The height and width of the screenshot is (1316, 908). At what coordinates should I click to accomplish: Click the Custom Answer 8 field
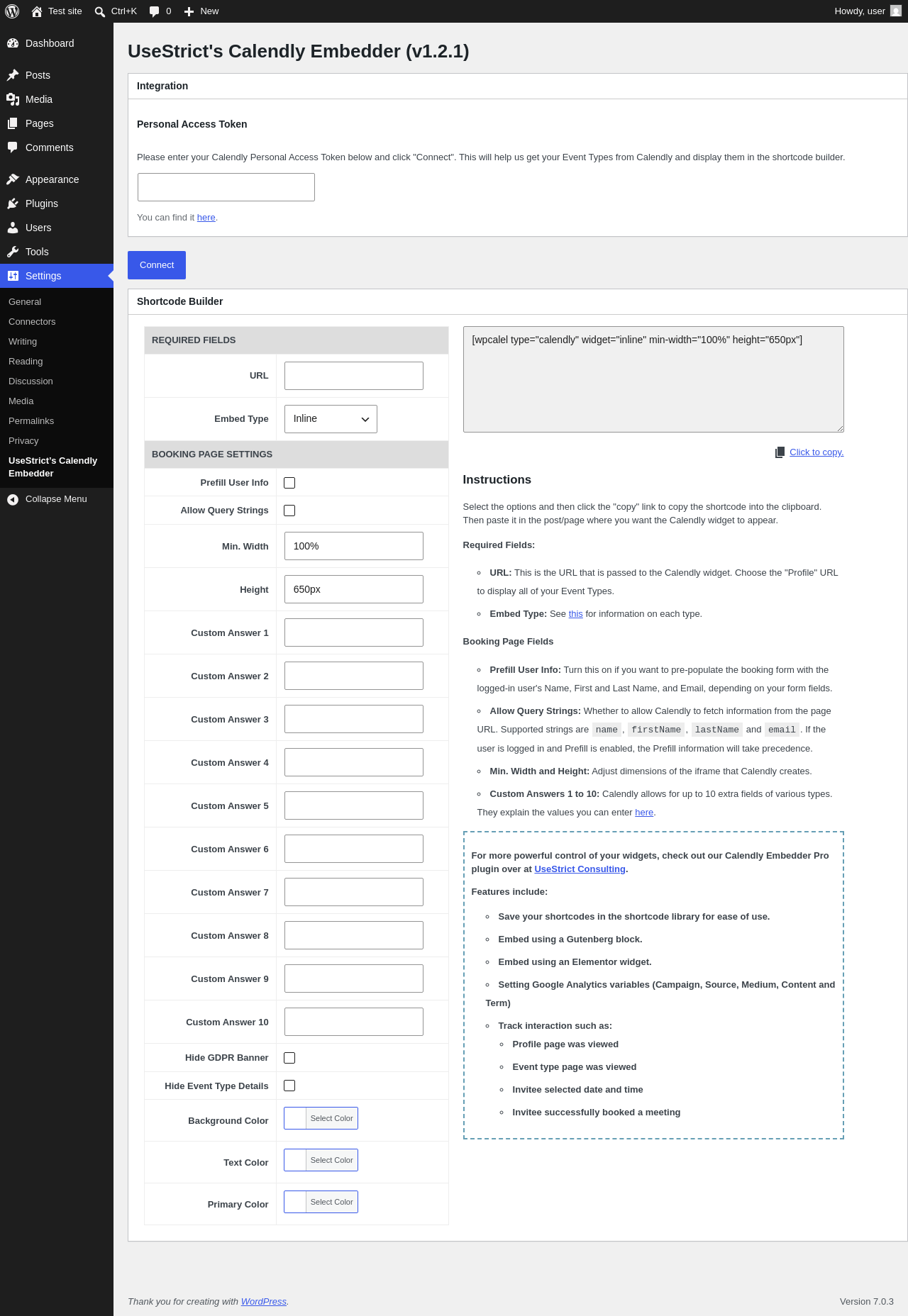[x=354, y=935]
